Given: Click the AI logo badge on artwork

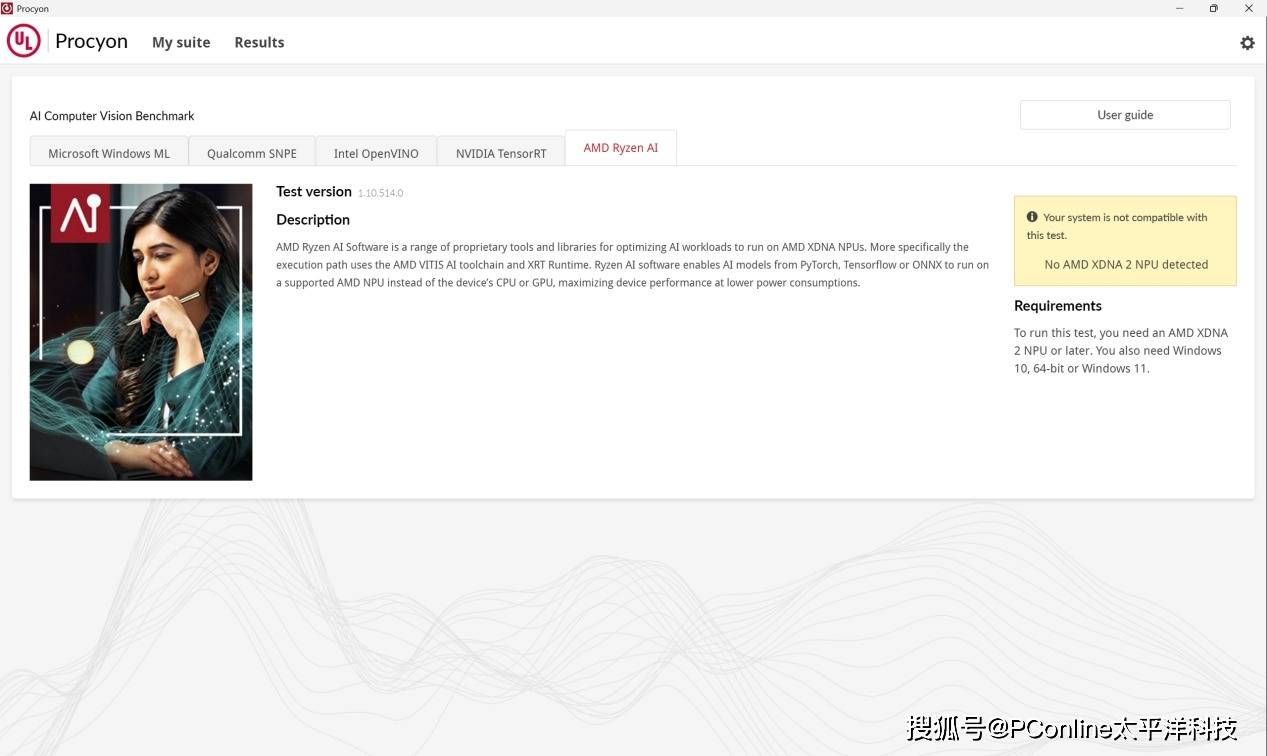Looking at the screenshot, I should tap(80, 213).
